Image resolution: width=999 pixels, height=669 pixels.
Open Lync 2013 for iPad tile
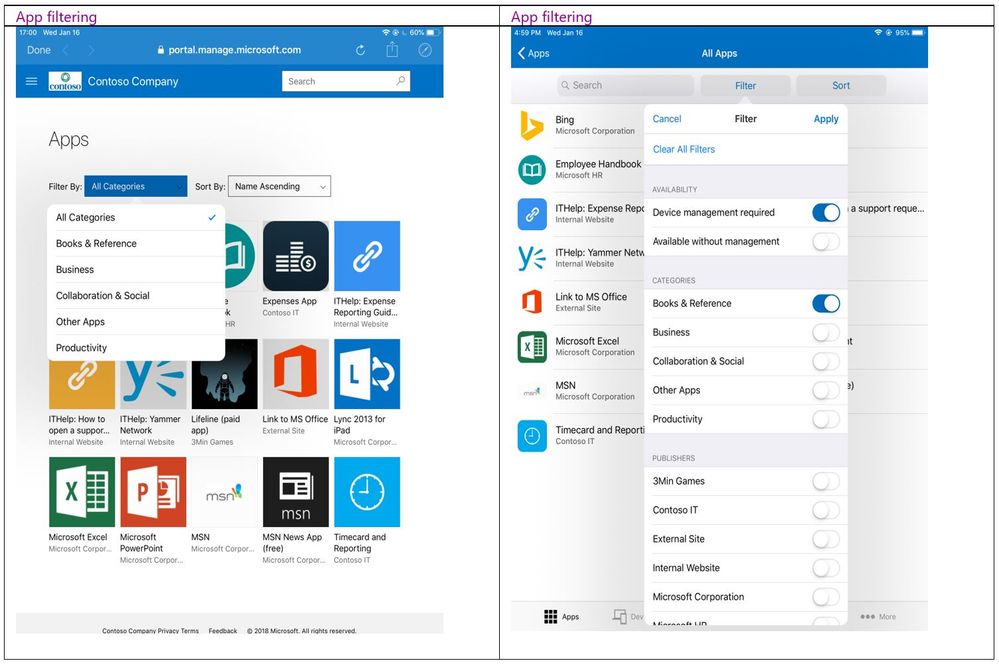point(367,374)
